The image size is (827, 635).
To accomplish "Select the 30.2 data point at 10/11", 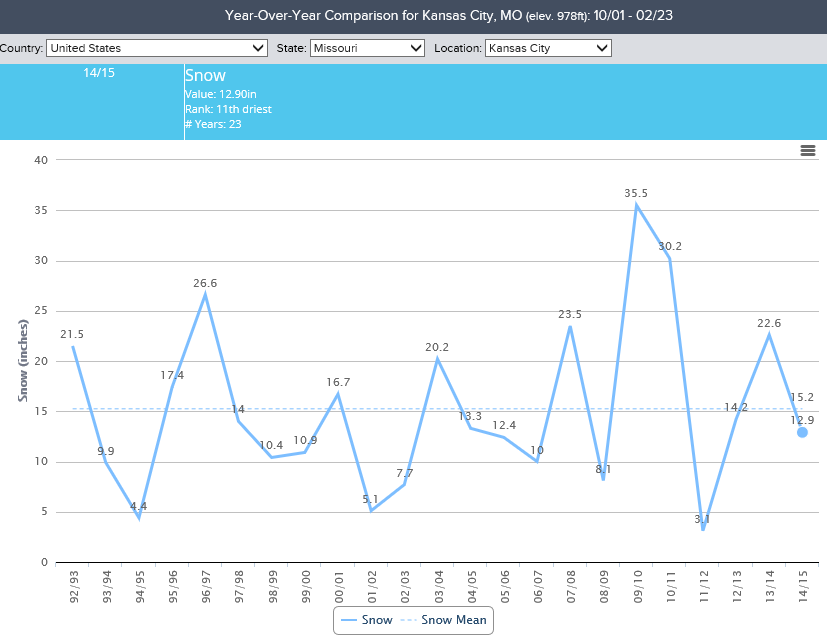I will 669,258.
